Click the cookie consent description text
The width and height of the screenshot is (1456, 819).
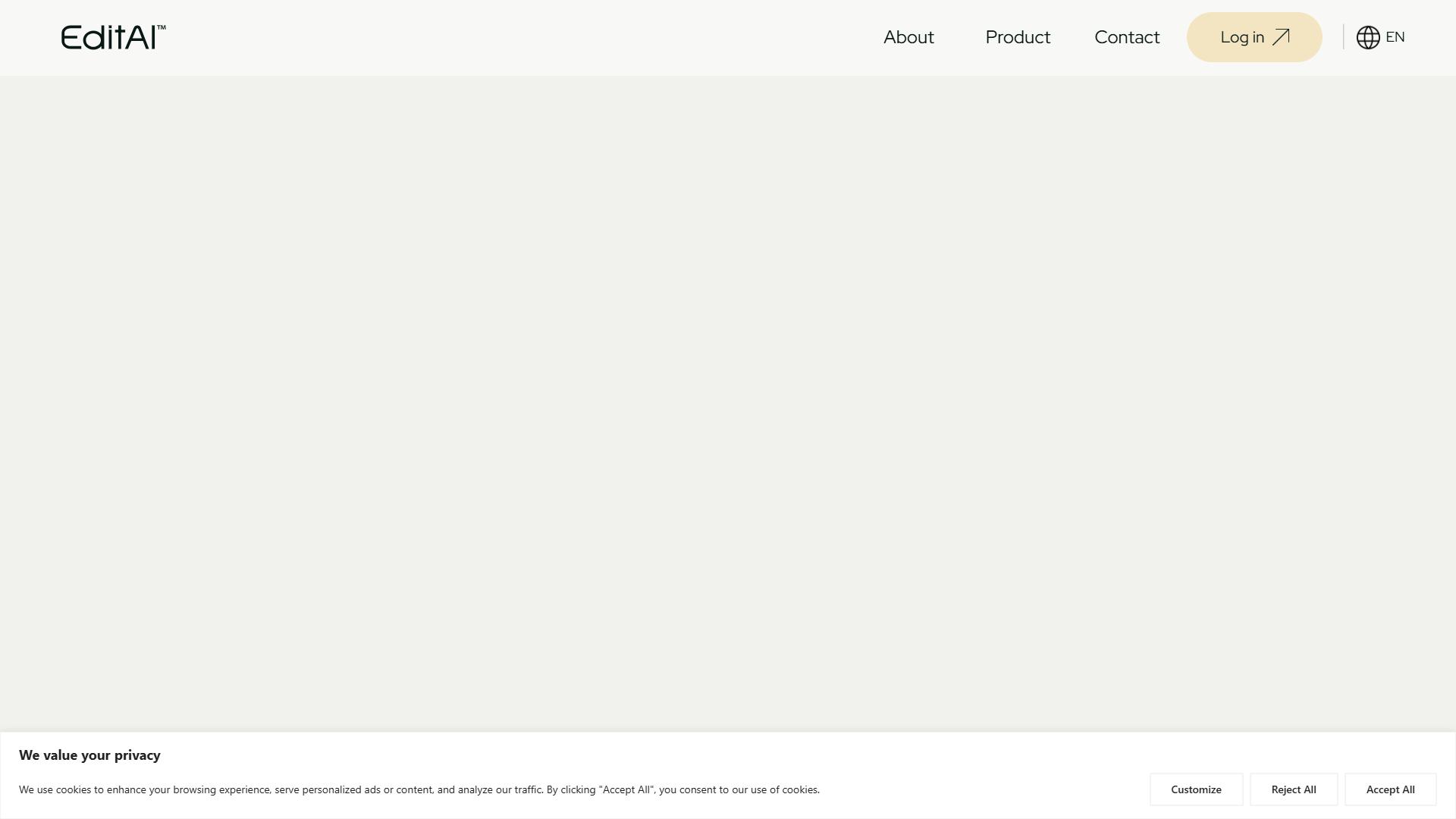pos(419,789)
